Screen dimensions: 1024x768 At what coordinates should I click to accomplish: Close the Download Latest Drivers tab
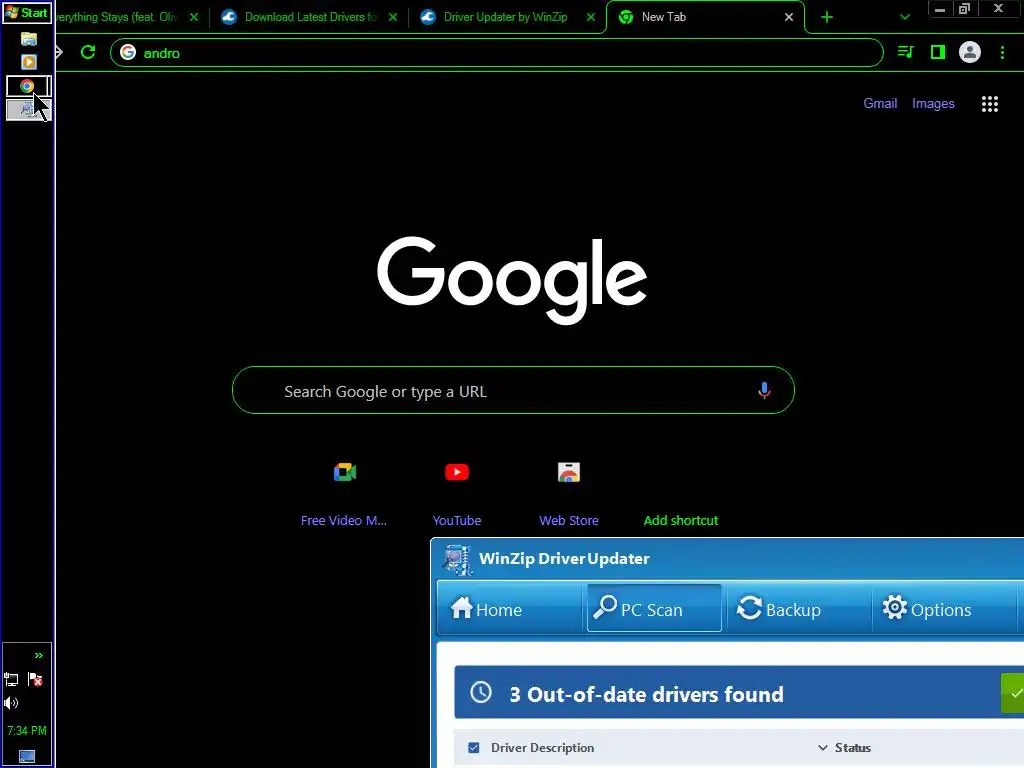[x=392, y=17]
